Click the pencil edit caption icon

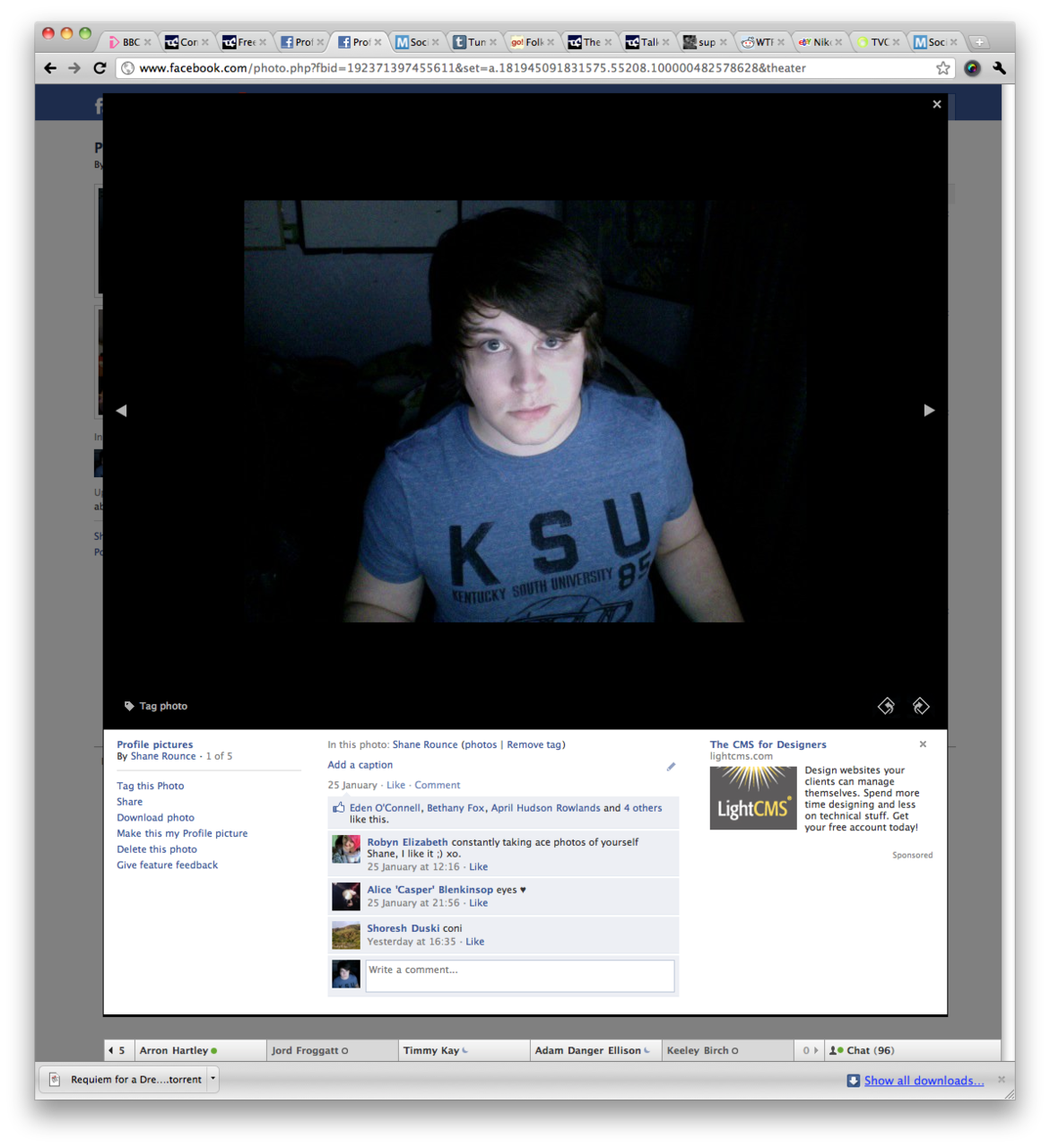tap(671, 767)
